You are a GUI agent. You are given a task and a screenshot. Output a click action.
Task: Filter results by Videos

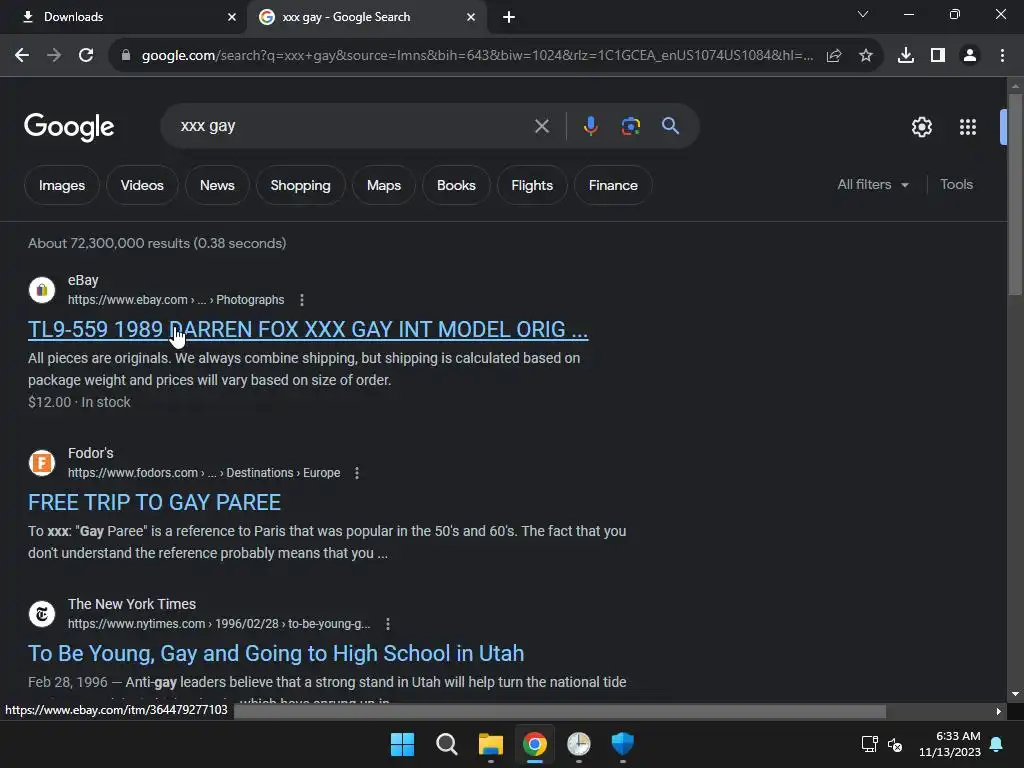[x=142, y=185]
